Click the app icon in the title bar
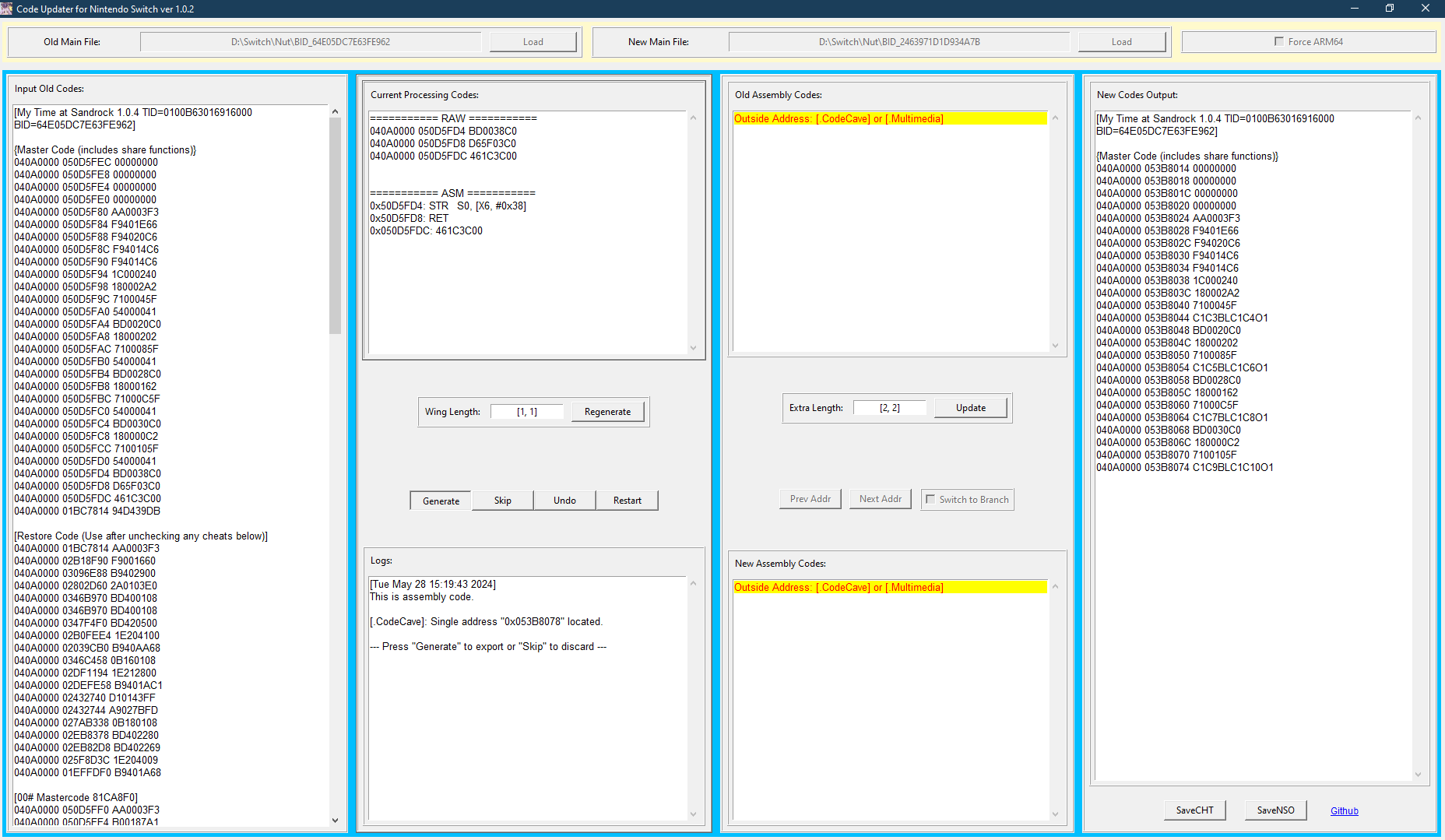The image size is (1445, 840). (7, 9)
